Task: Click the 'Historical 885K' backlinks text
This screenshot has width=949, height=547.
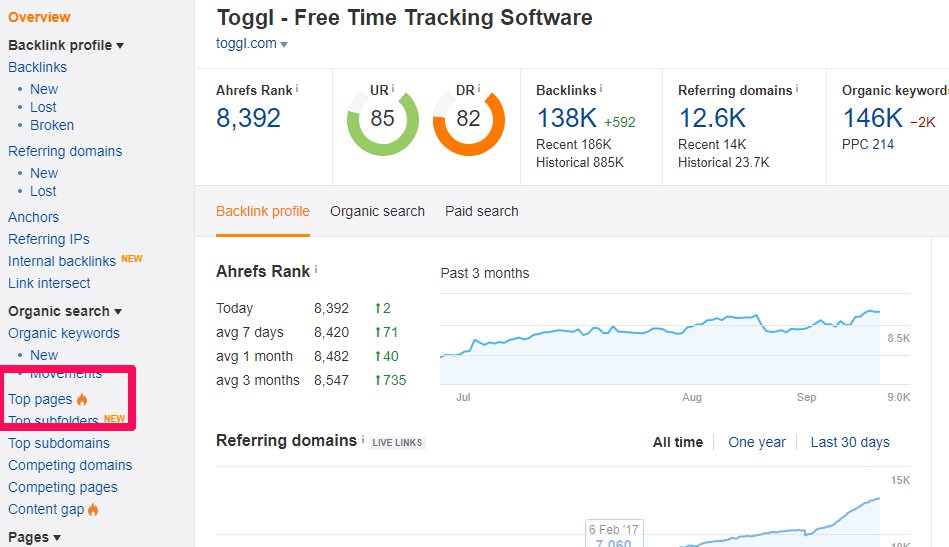Action: tap(580, 162)
